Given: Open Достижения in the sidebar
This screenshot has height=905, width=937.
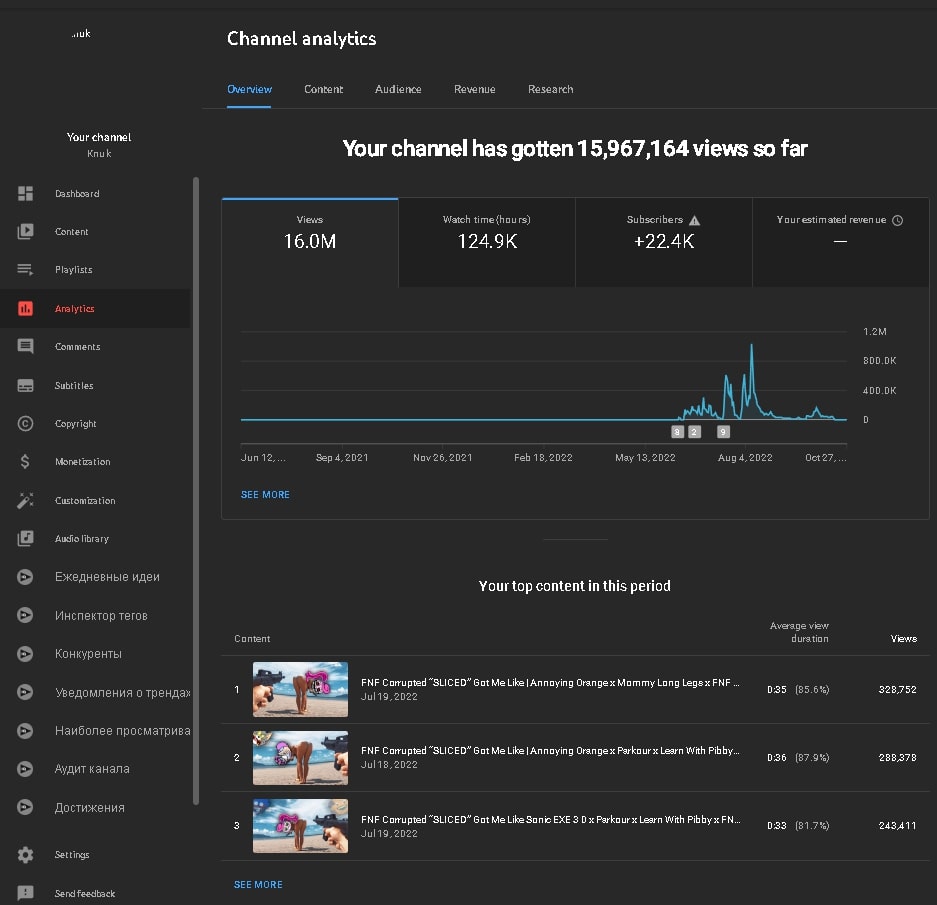Looking at the screenshot, I should point(90,808).
